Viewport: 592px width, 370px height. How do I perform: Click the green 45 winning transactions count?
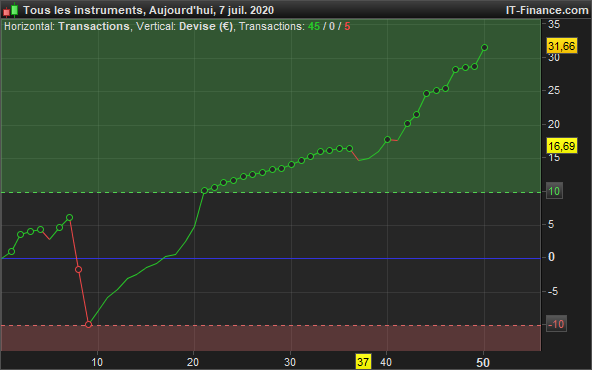pos(314,26)
